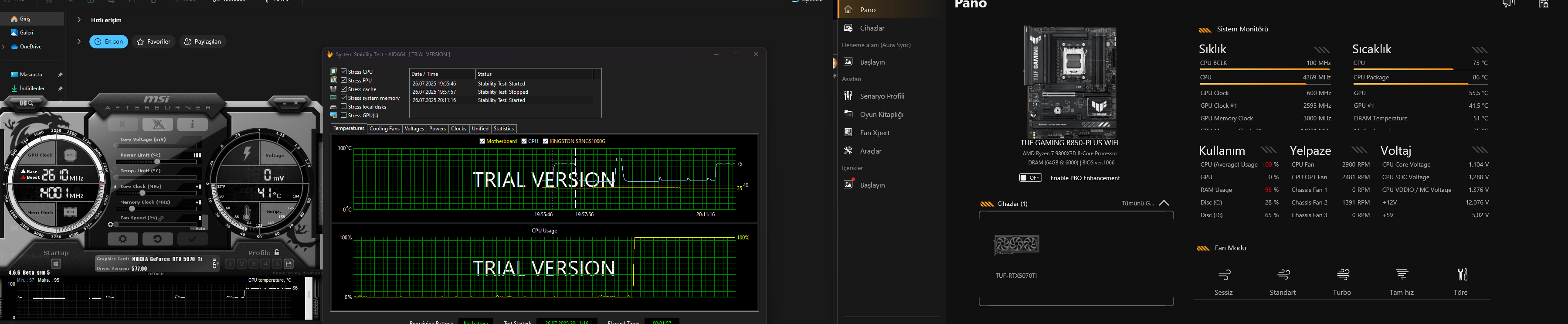
Task: Open the OC Scanner in MSI Afterburner
Action: coord(26,103)
